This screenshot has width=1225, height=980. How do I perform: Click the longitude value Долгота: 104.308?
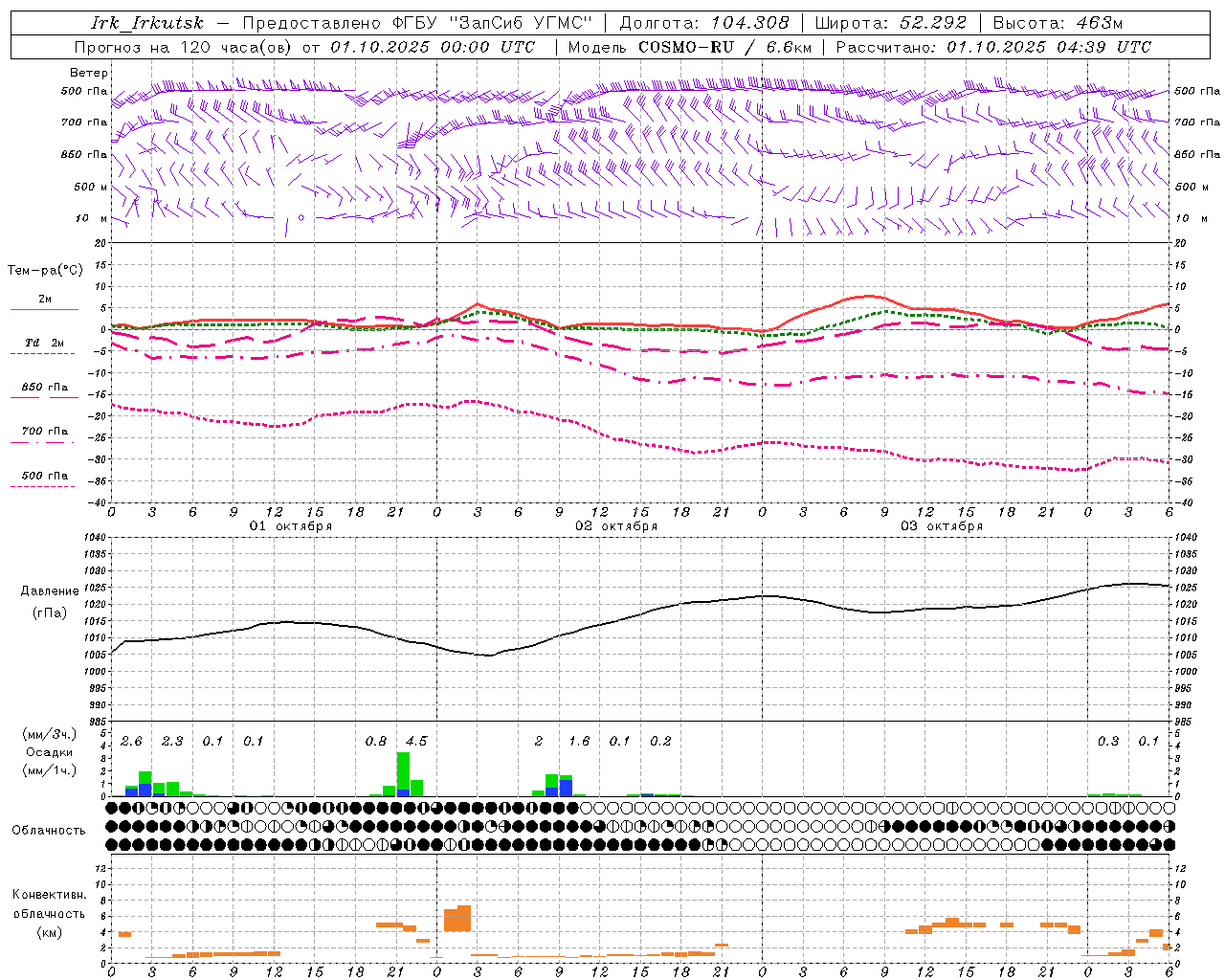coord(704,23)
